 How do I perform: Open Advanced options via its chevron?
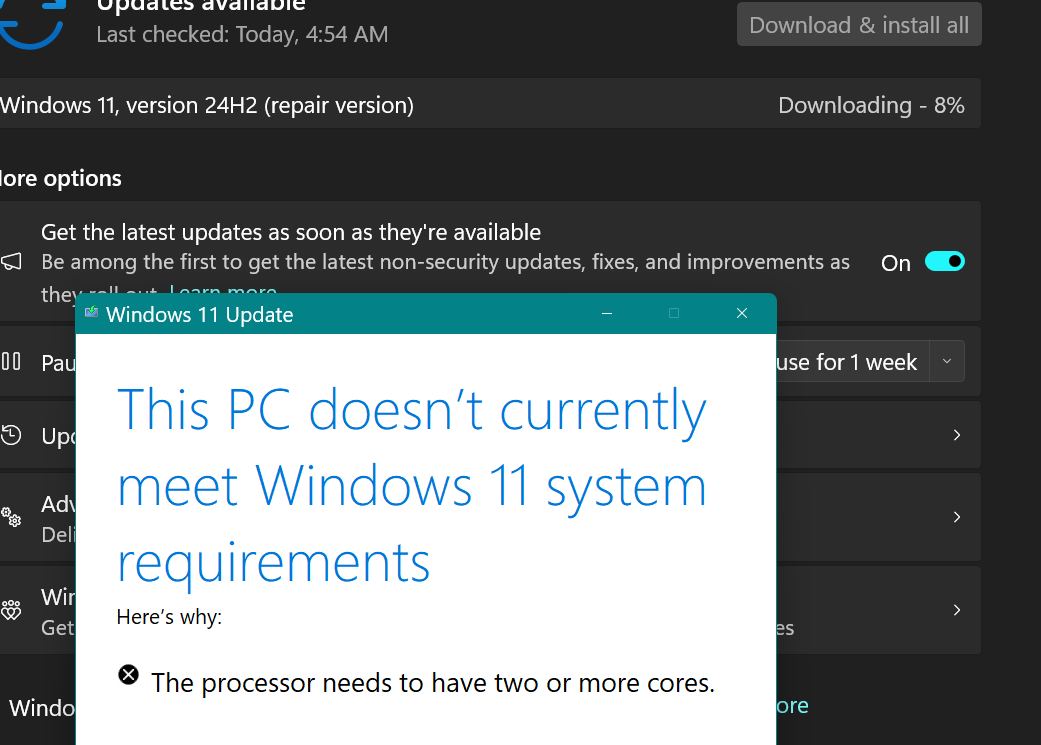click(957, 517)
